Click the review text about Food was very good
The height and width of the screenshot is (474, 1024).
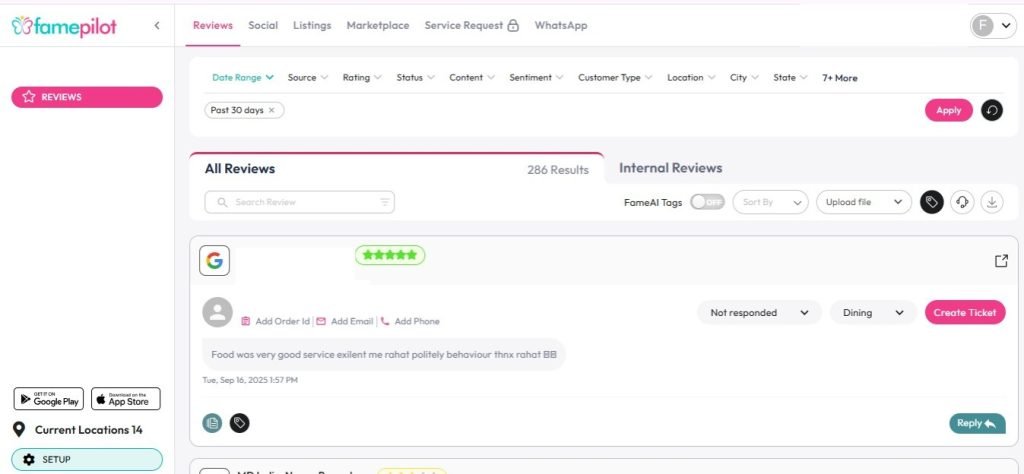384,355
